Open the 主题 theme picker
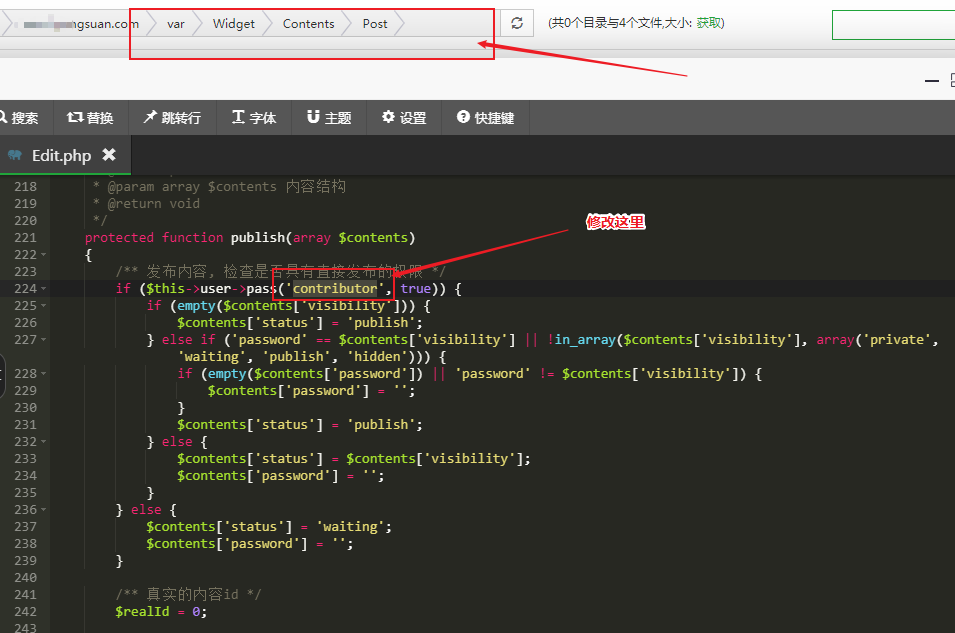Image resolution: width=955 pixels, height=633 pixels. (x=329, y=118)
